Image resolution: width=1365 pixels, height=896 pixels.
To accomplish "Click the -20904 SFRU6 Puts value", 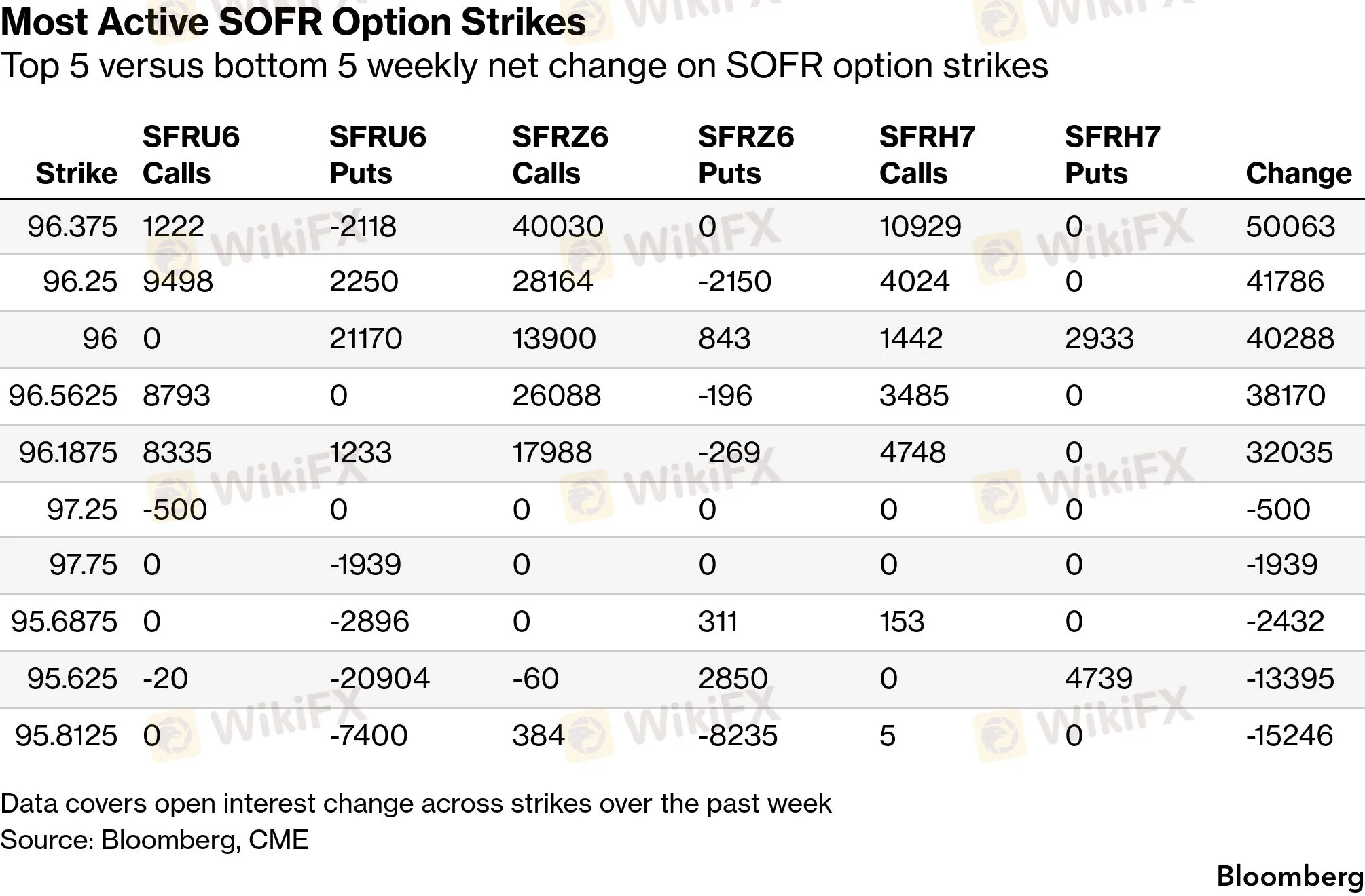I will click(x=380, y=678).
